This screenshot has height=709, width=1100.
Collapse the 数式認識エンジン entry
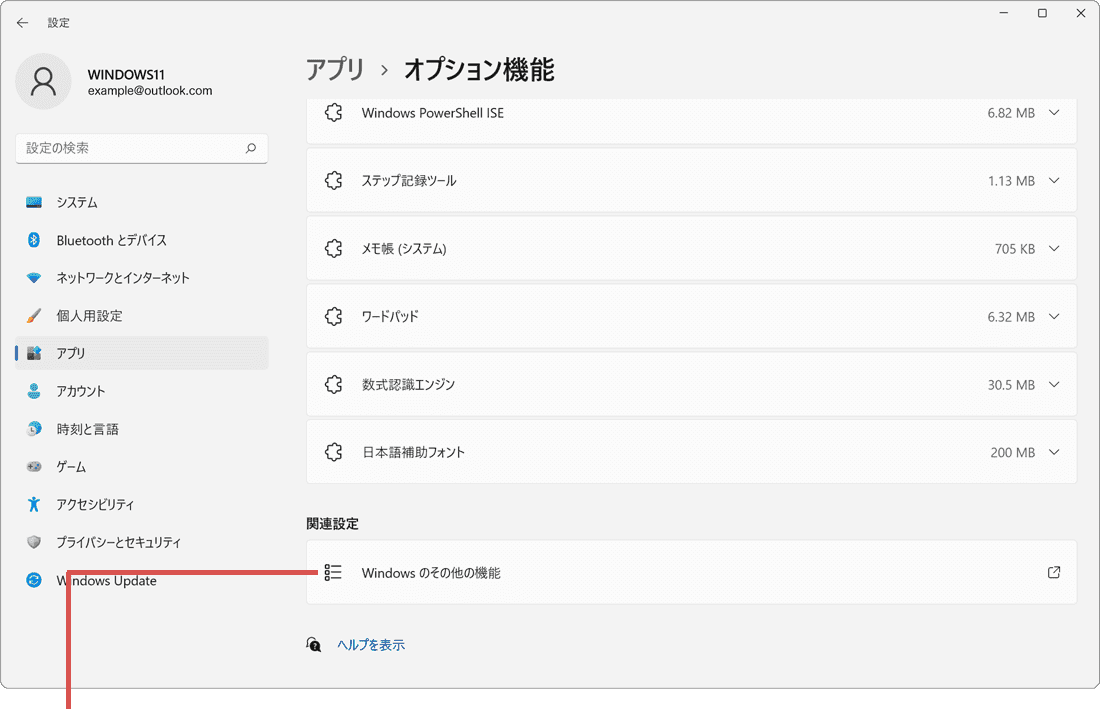coord(1053,384)
